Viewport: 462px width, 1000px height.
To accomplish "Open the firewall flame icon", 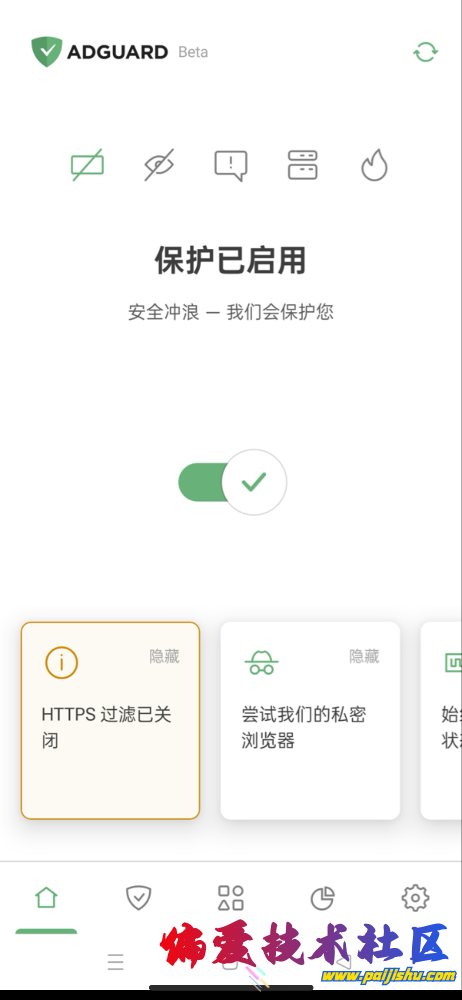I will click(x=375, y=165).
